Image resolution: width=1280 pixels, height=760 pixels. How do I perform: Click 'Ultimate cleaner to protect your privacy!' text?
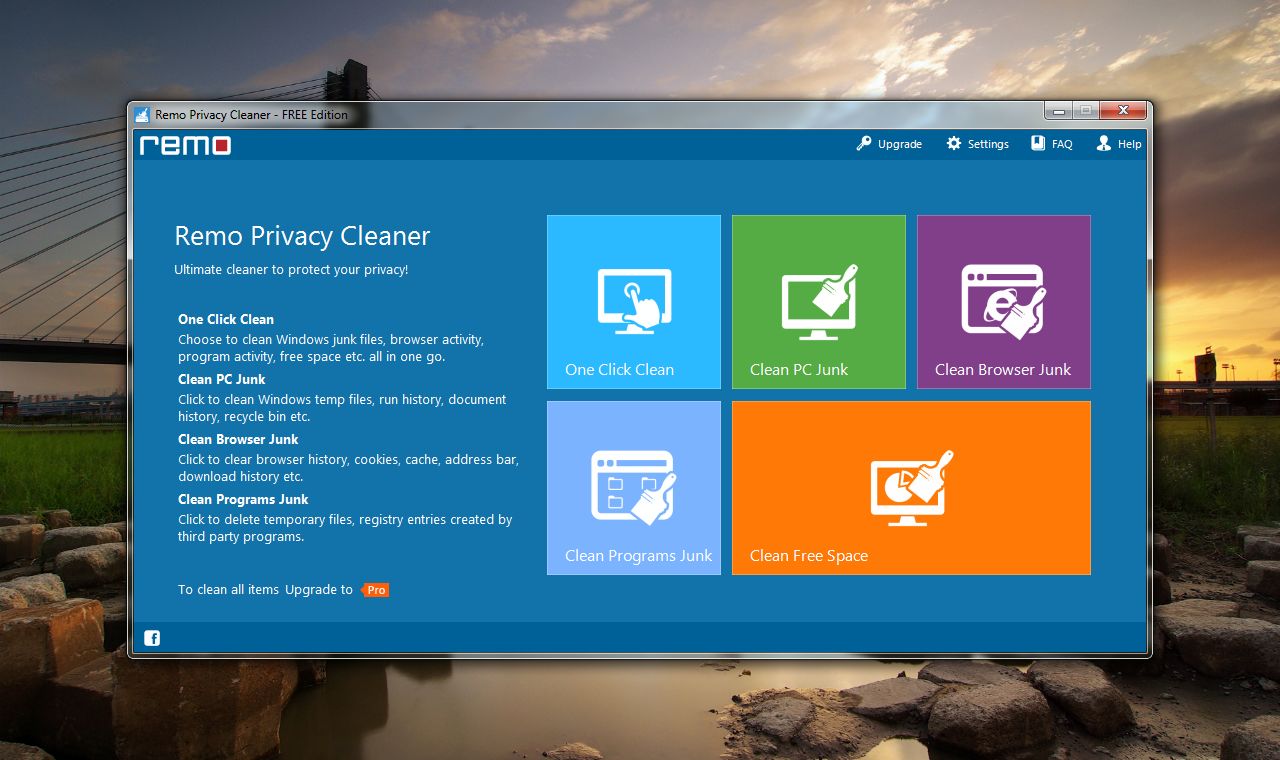pyautogui.click(x=291, y=270)
